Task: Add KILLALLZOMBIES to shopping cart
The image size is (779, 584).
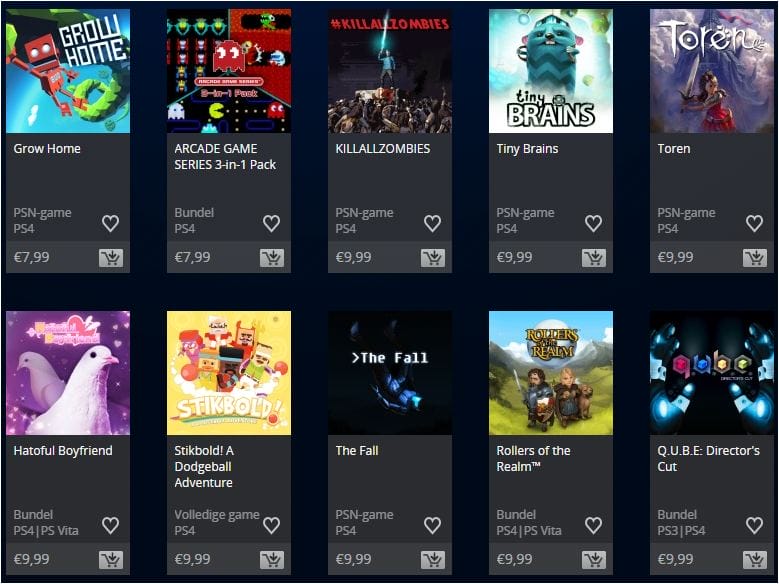Action: coord(433,257)
